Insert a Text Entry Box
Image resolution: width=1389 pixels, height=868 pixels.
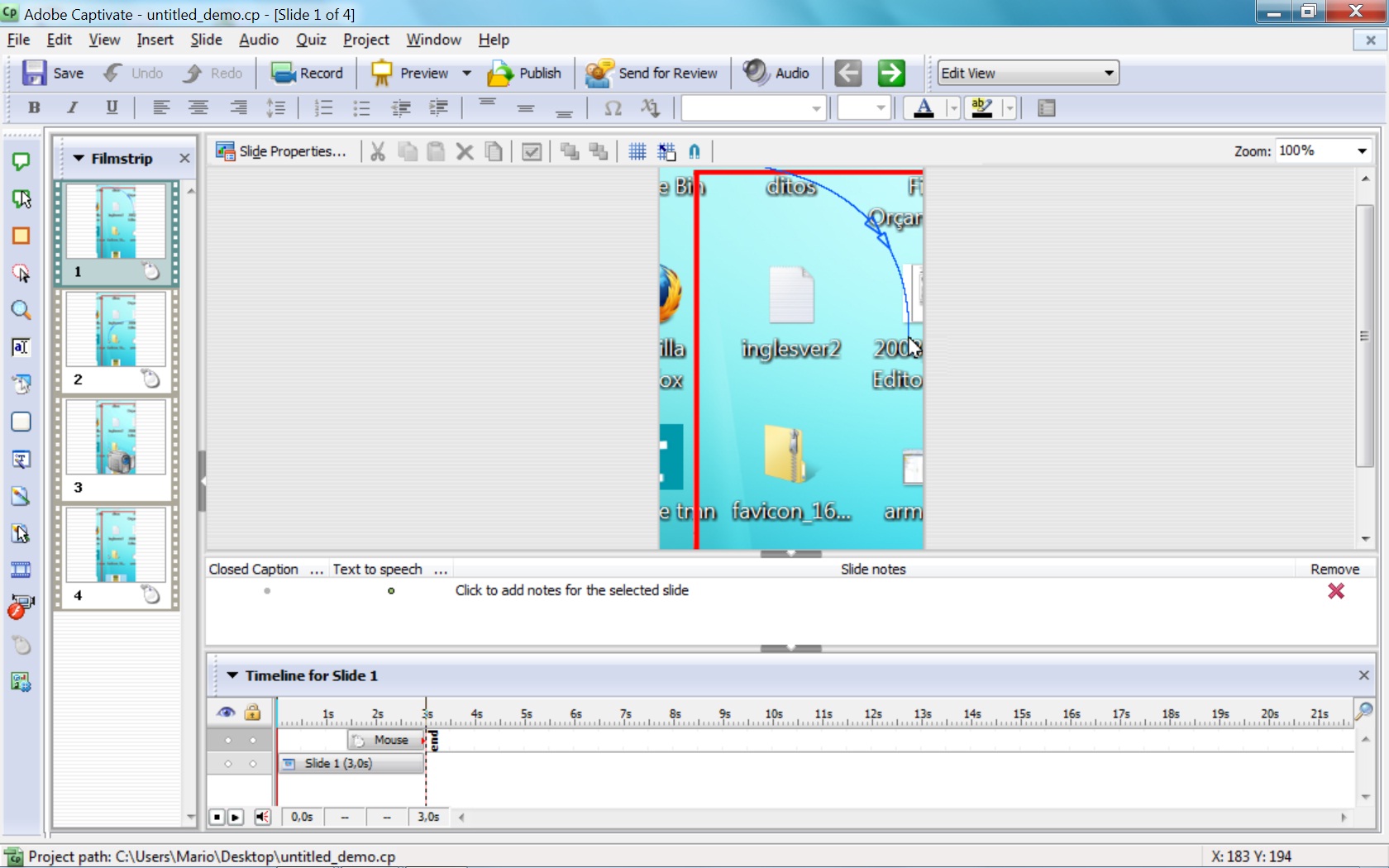[21, 347]
